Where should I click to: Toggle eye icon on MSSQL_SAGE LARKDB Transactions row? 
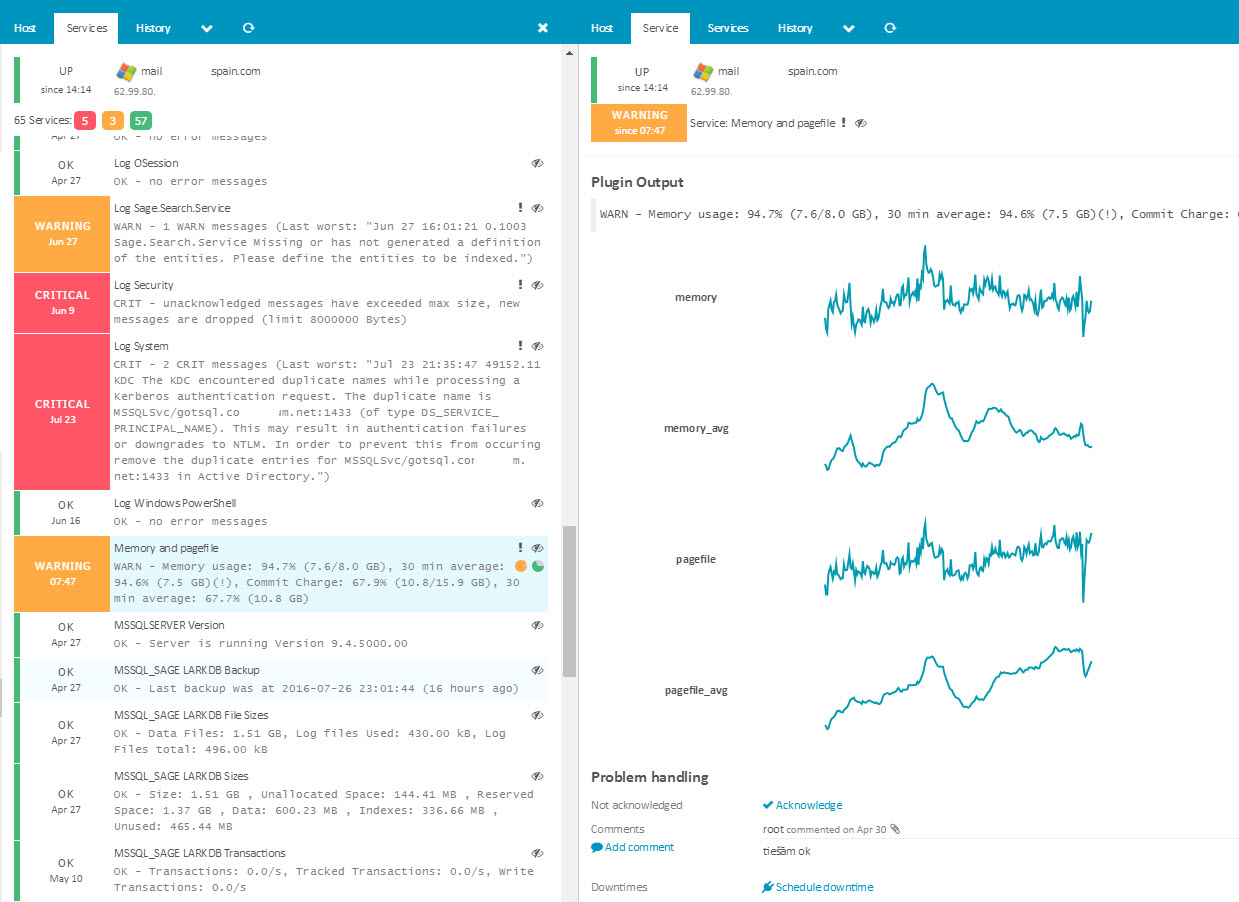537,853
